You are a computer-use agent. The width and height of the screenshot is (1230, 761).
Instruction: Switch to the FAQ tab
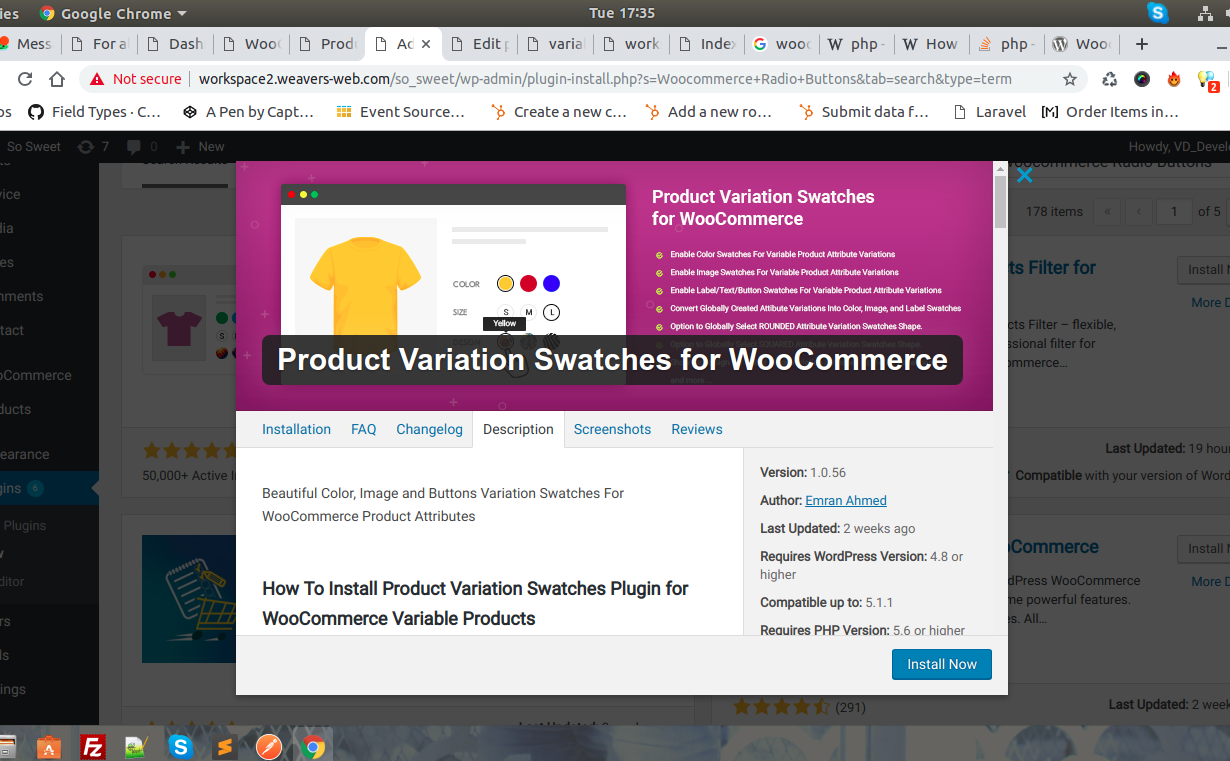tap(364, 429)
